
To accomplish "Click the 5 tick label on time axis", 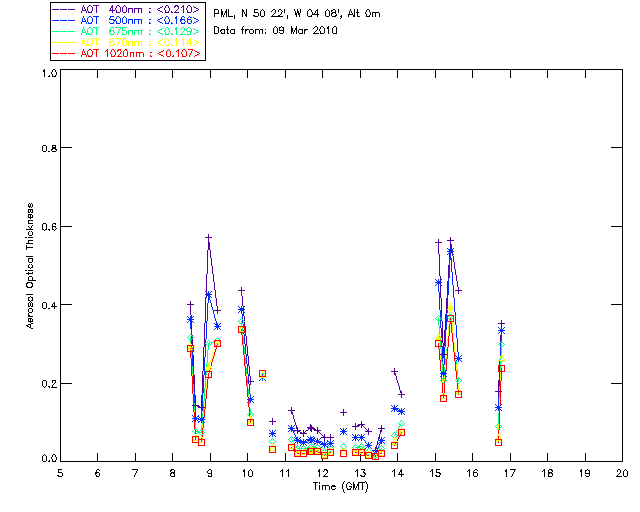I will pyautogui.click(x=60, y=472).
